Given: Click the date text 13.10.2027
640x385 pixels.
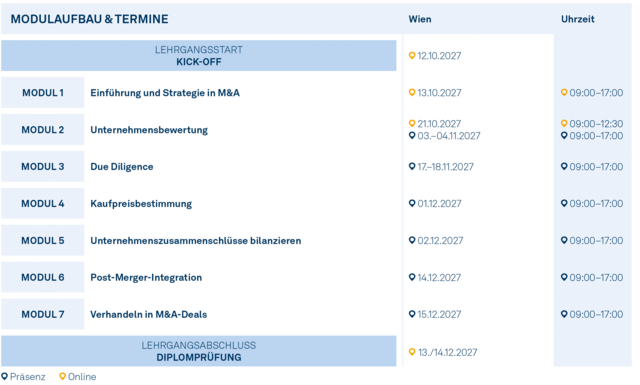Looking at the screenshot, I should point(439,93).
